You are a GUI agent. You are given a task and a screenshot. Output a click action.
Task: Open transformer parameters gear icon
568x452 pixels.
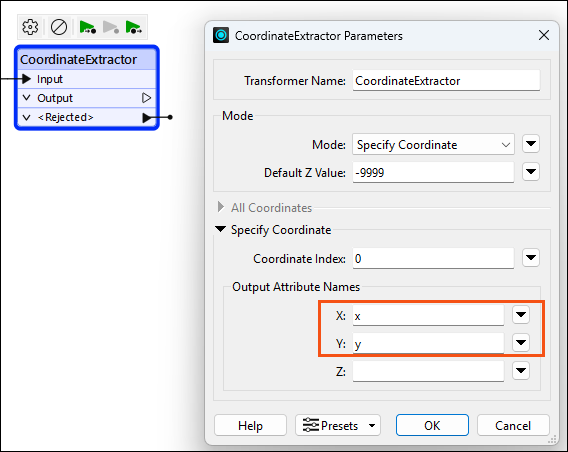[30, 27]
